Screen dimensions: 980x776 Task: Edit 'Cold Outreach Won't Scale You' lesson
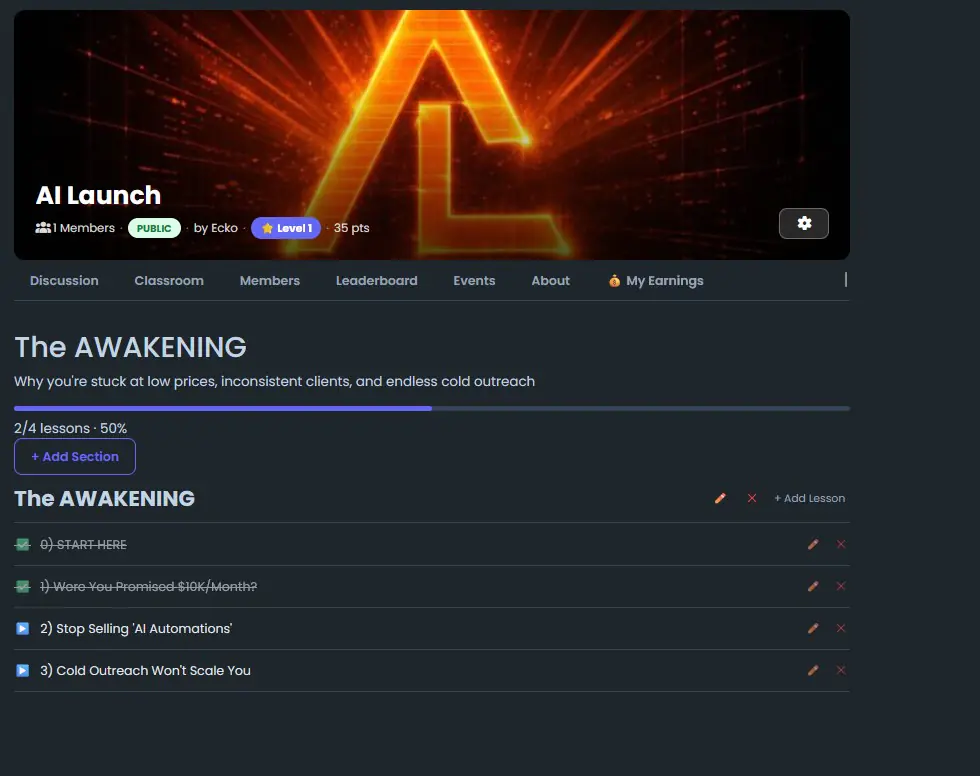click(x=813, y=670)
